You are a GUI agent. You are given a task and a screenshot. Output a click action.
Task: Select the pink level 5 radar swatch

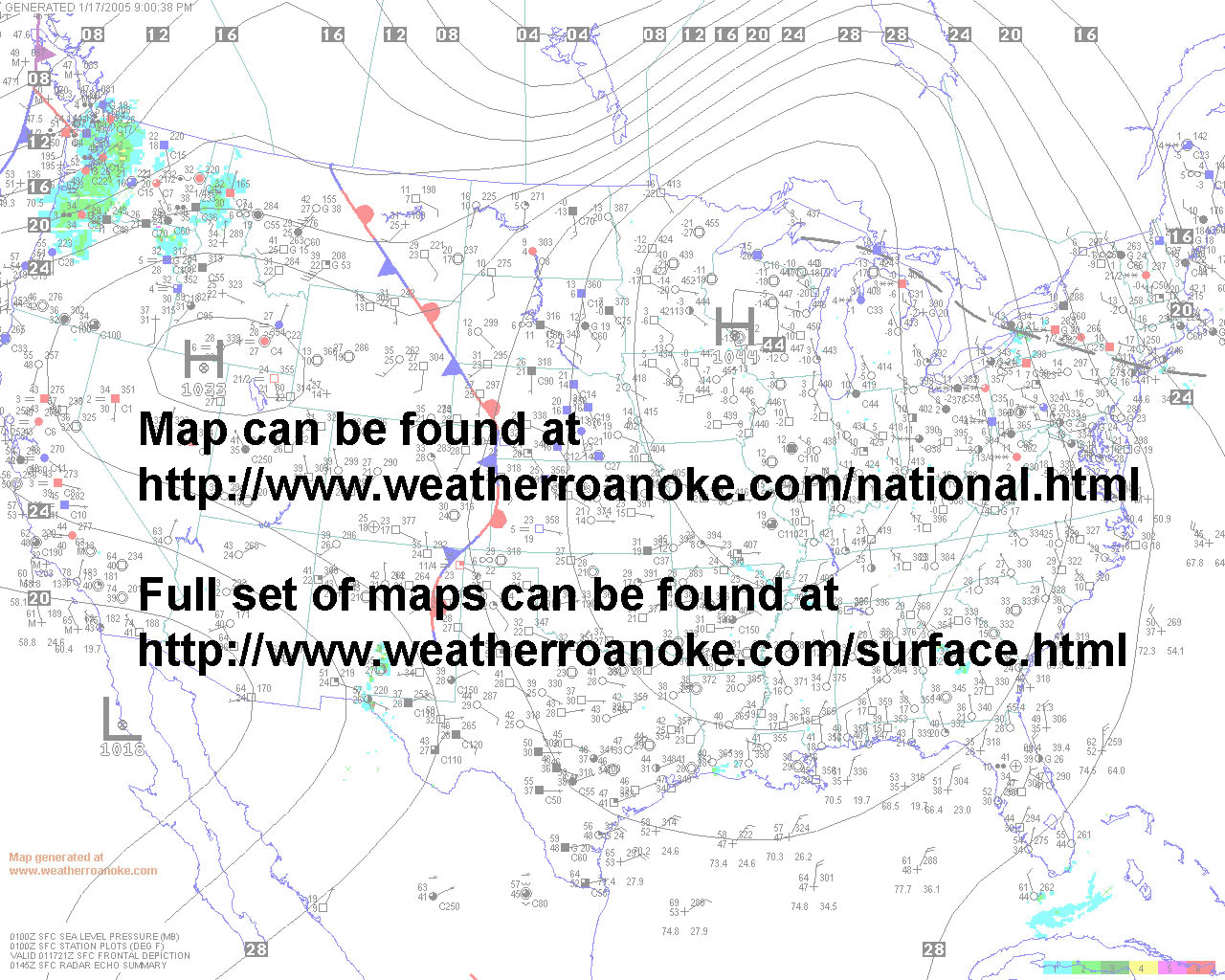pos(1171,968)
